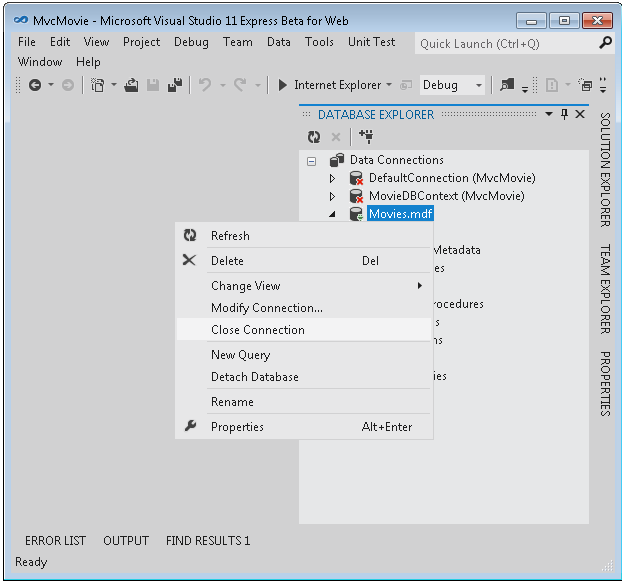Click the New Project toolbar icon

pyautogui.click(x=98, y=85)
